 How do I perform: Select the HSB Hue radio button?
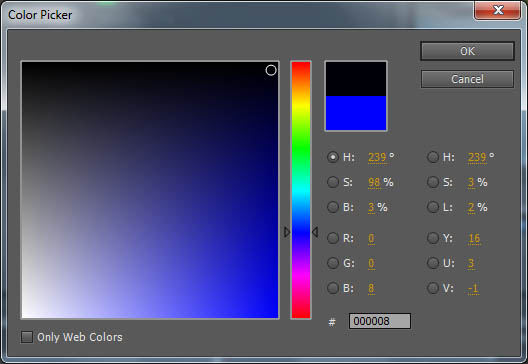333,157
